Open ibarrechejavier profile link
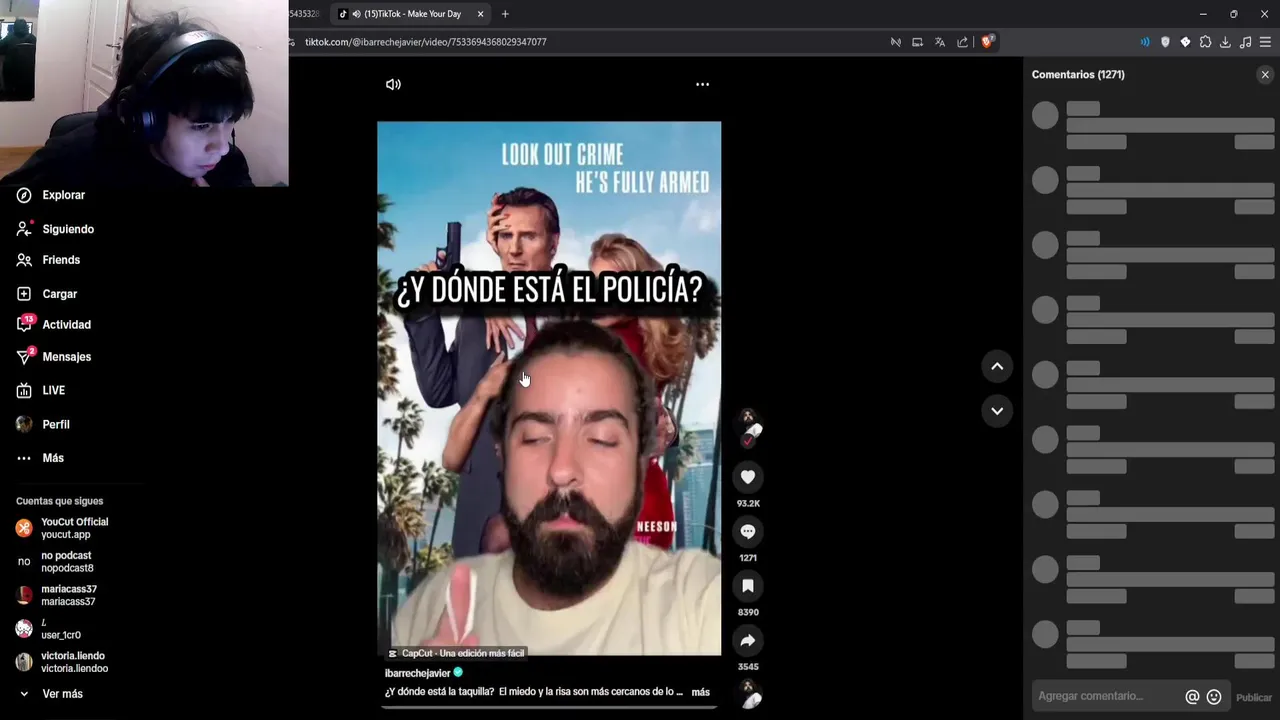Viewport: 1280px width, 720px height. 417,673
